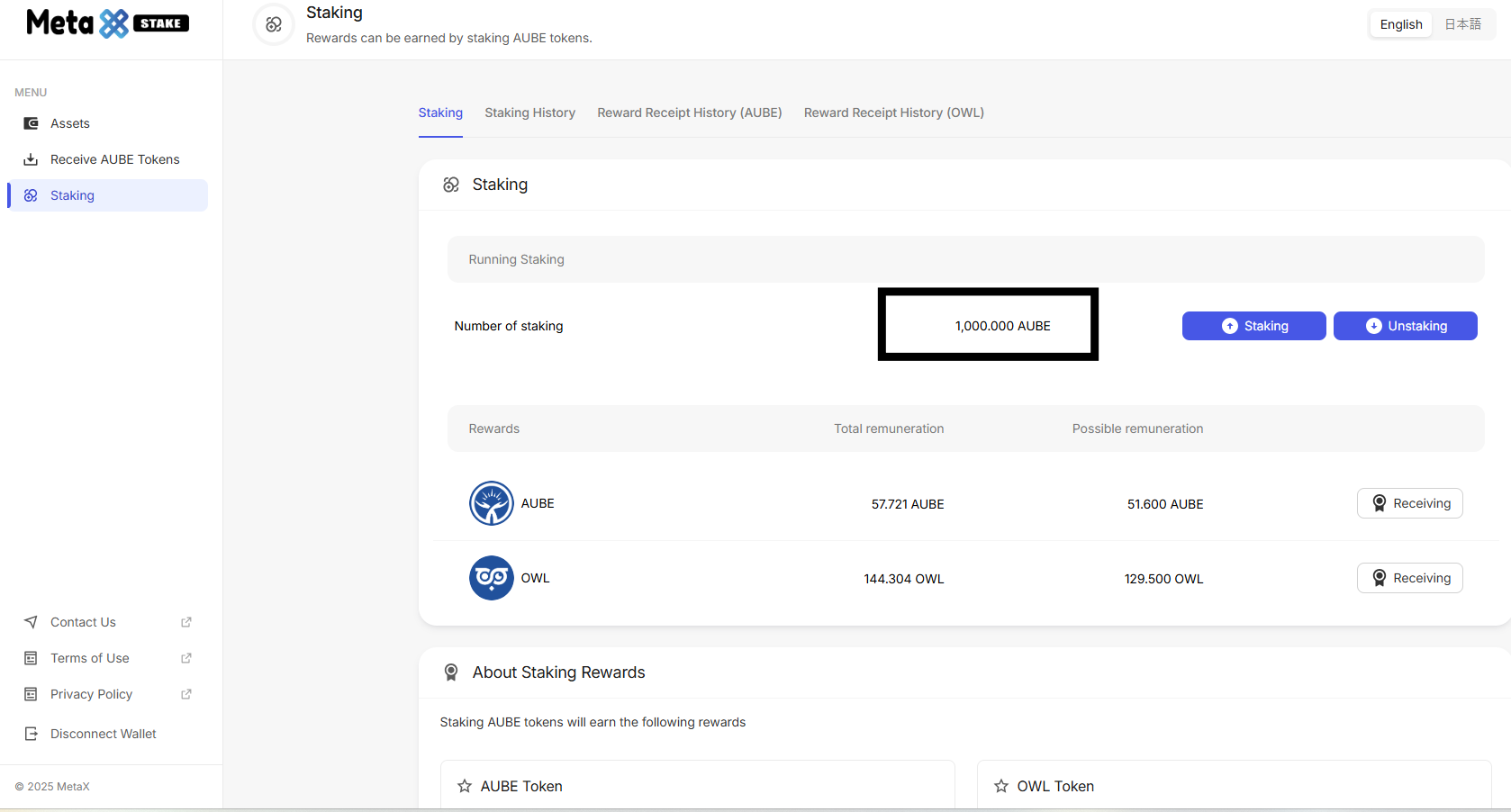The height and width of the screenshot is (812, 1511).
Task: Click external link icon beside Terms of Use
Action: point(186,658)
